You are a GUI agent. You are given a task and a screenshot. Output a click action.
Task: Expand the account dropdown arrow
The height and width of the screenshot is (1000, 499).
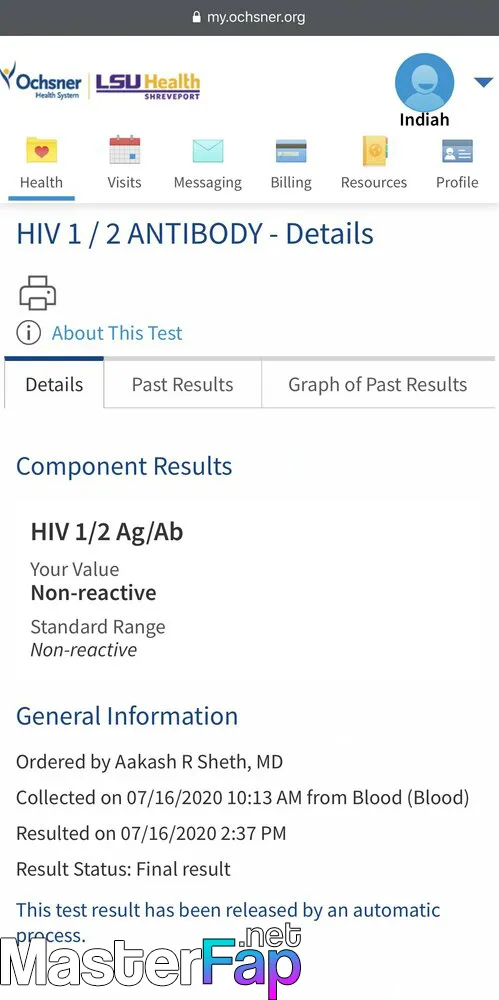coord(483,82)
